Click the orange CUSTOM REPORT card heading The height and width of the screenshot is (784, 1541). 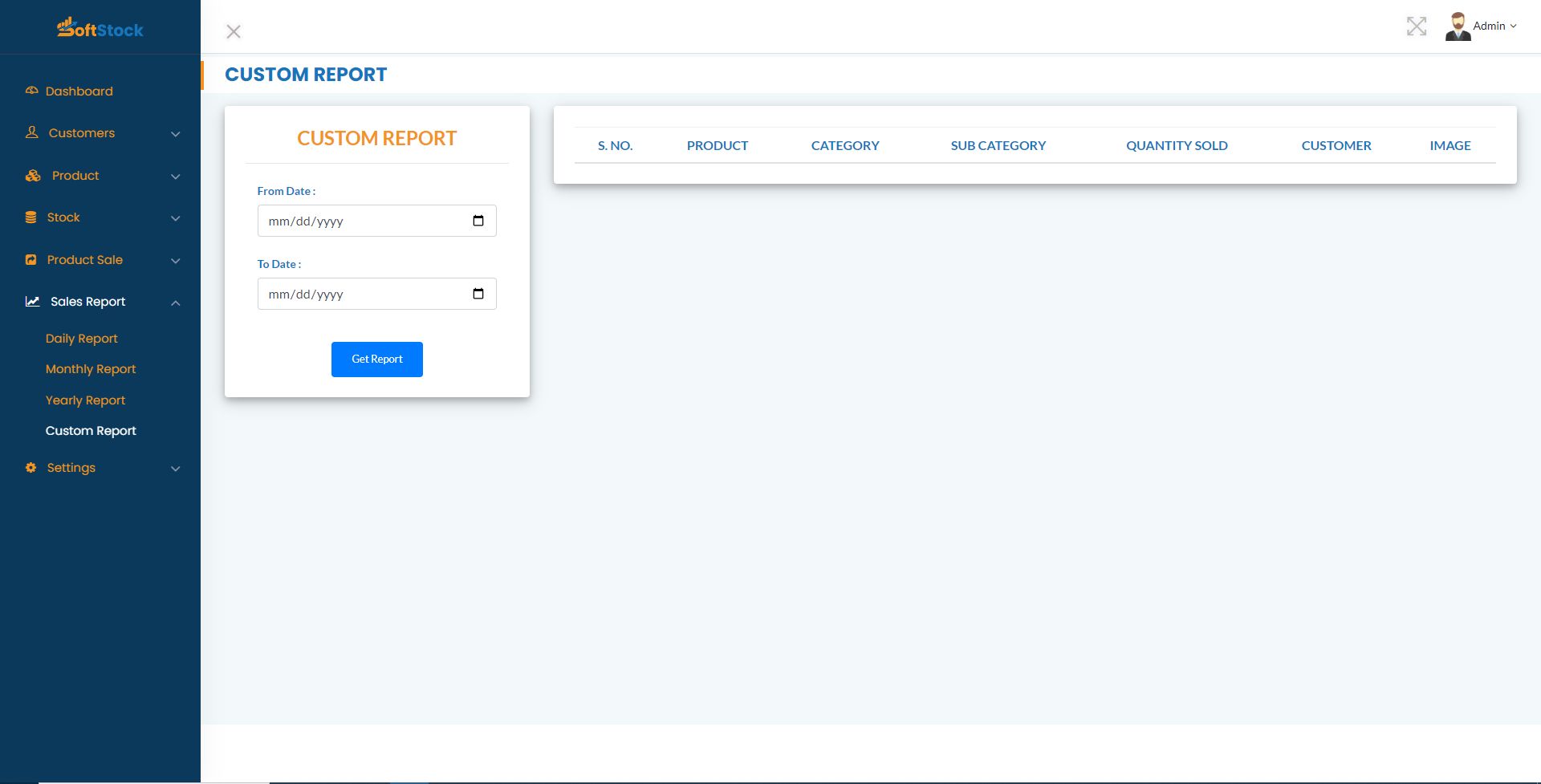coord(377,138)
